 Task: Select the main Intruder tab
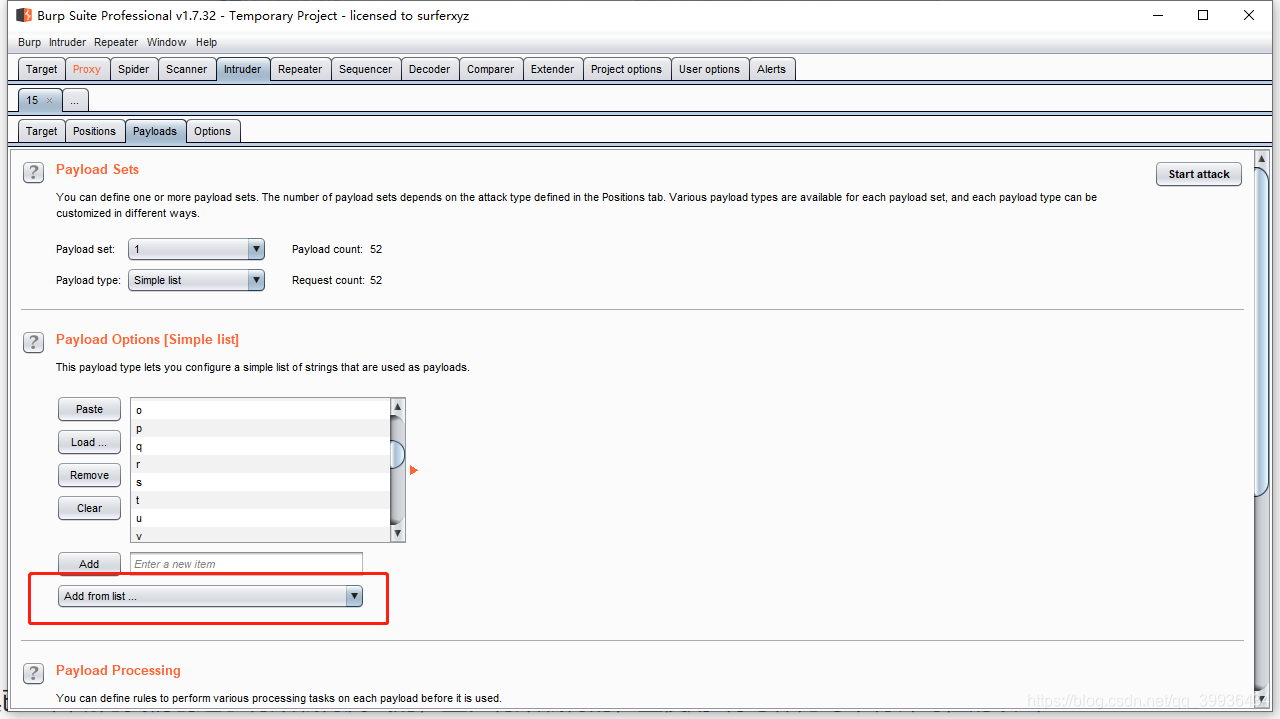click(x=243, y=69)
